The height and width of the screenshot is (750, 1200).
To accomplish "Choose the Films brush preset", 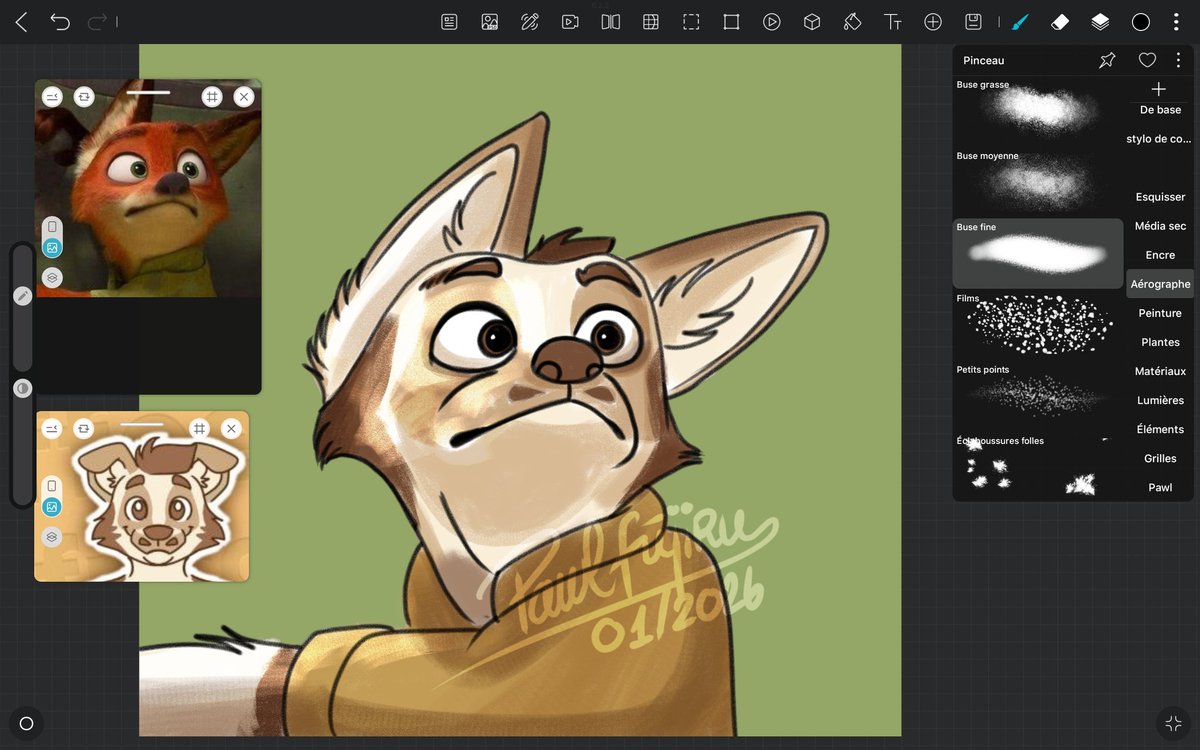I will [x=1039, y=325].
